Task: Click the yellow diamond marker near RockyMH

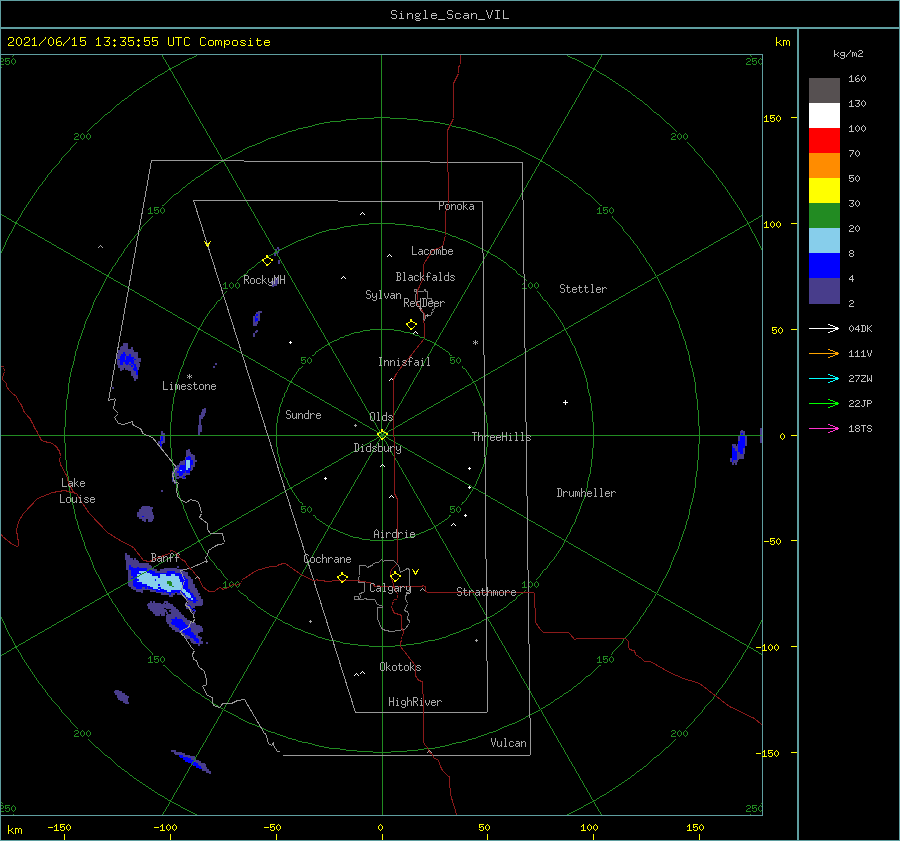Action: (267, 261)
